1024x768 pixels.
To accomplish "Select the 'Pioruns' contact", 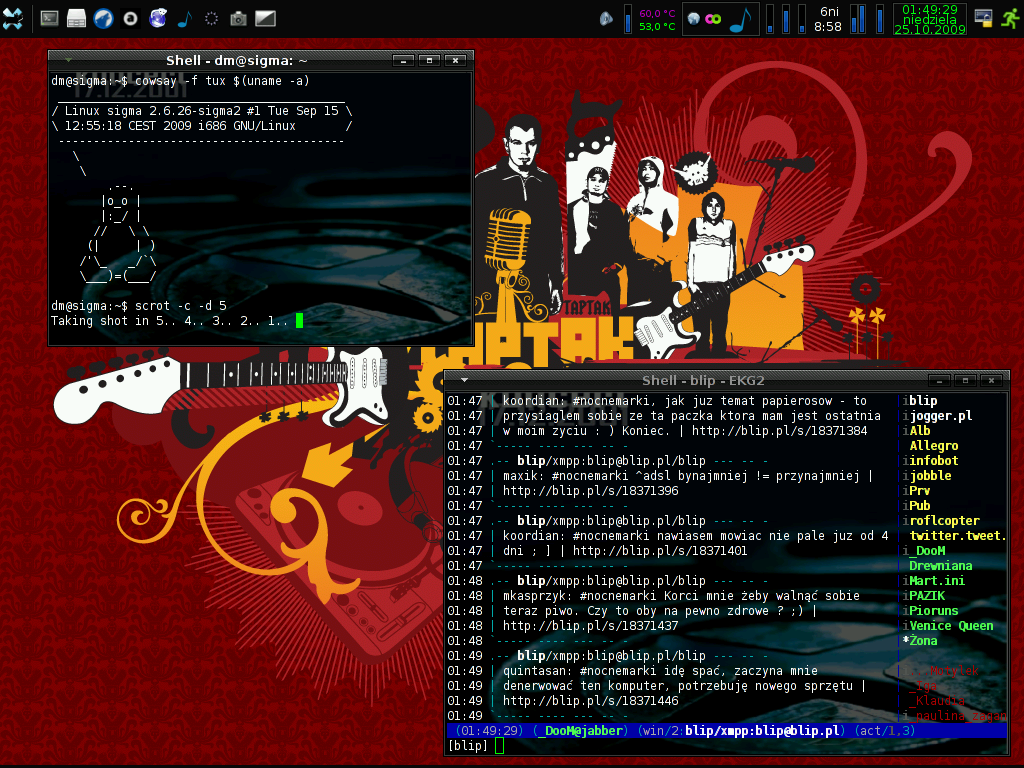I will 934,611.
